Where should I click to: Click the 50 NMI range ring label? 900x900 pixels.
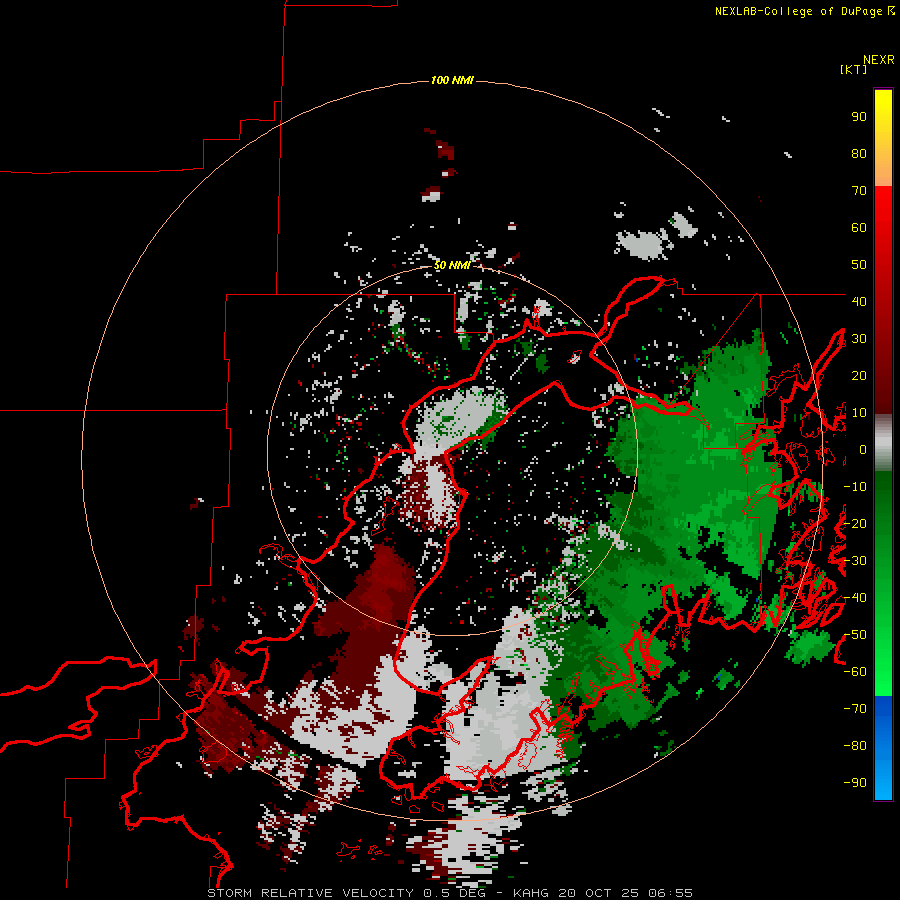pyautogui.click(x=452, y=265)
